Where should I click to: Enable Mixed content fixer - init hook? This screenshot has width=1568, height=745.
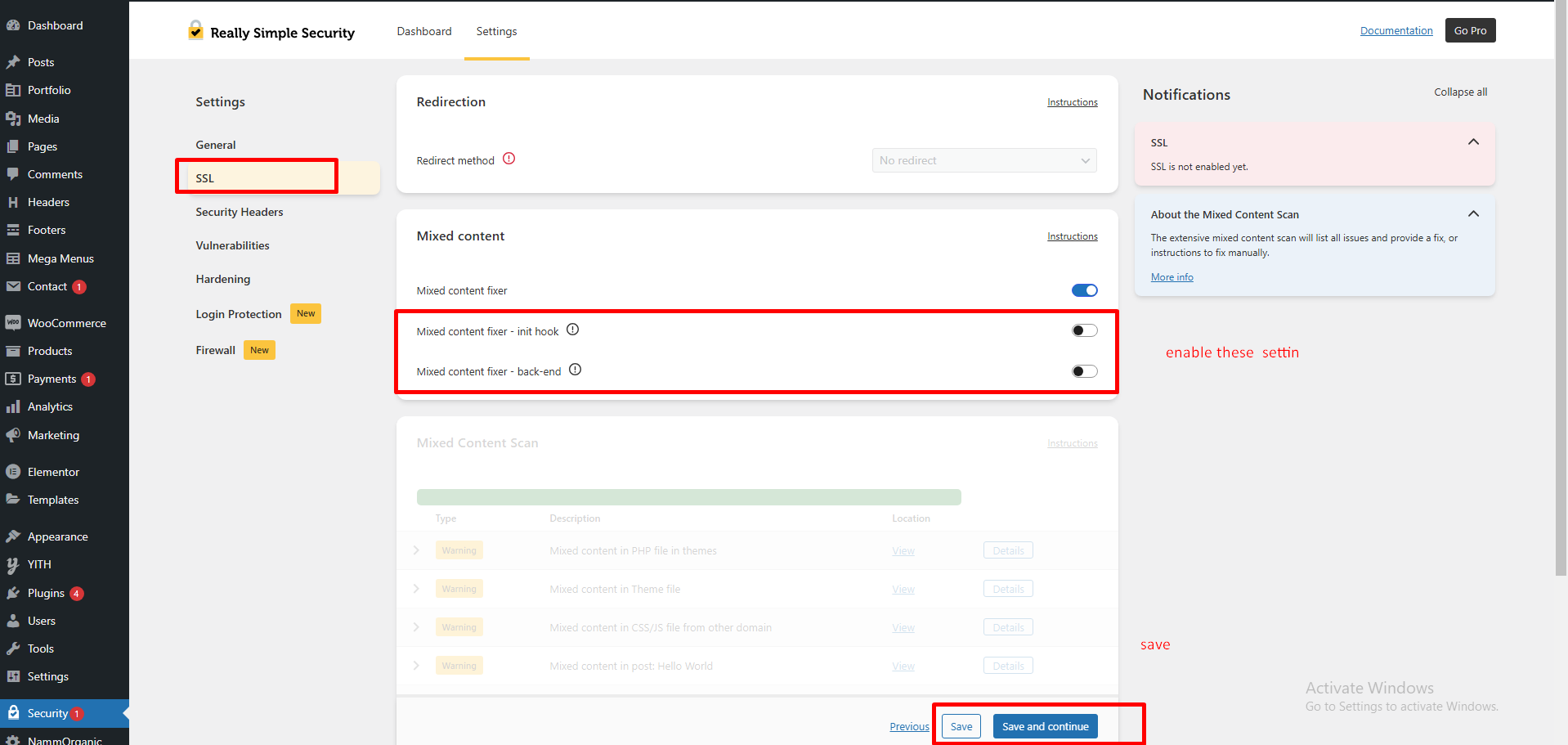click(1085, 330)
